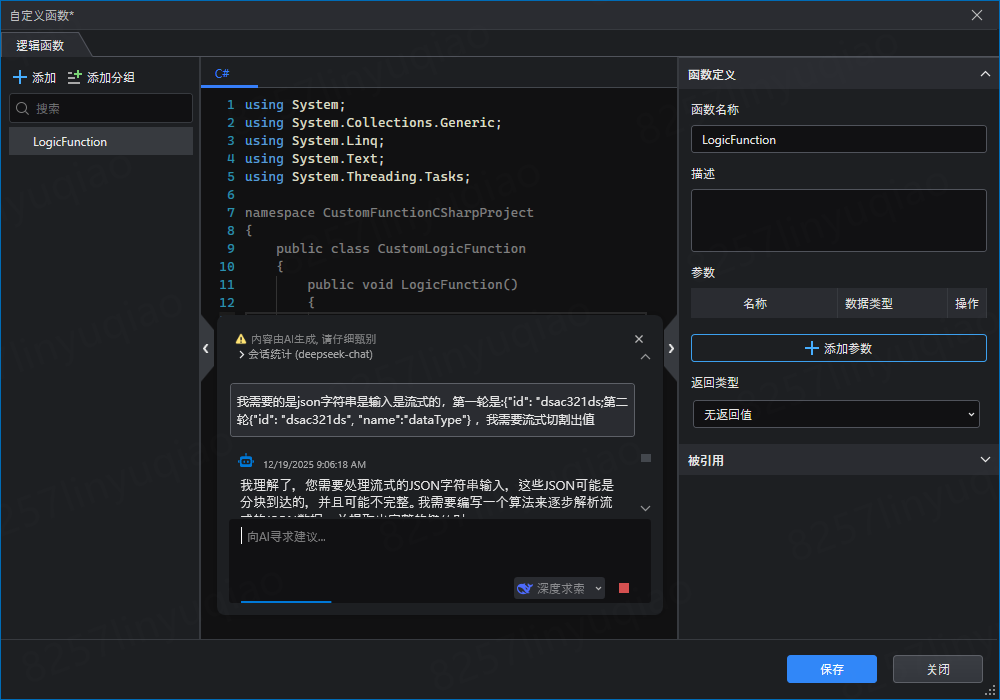Screen dimensions: 1000x700
Task: Stop AI generation with the red square
Action: (624, 588)
